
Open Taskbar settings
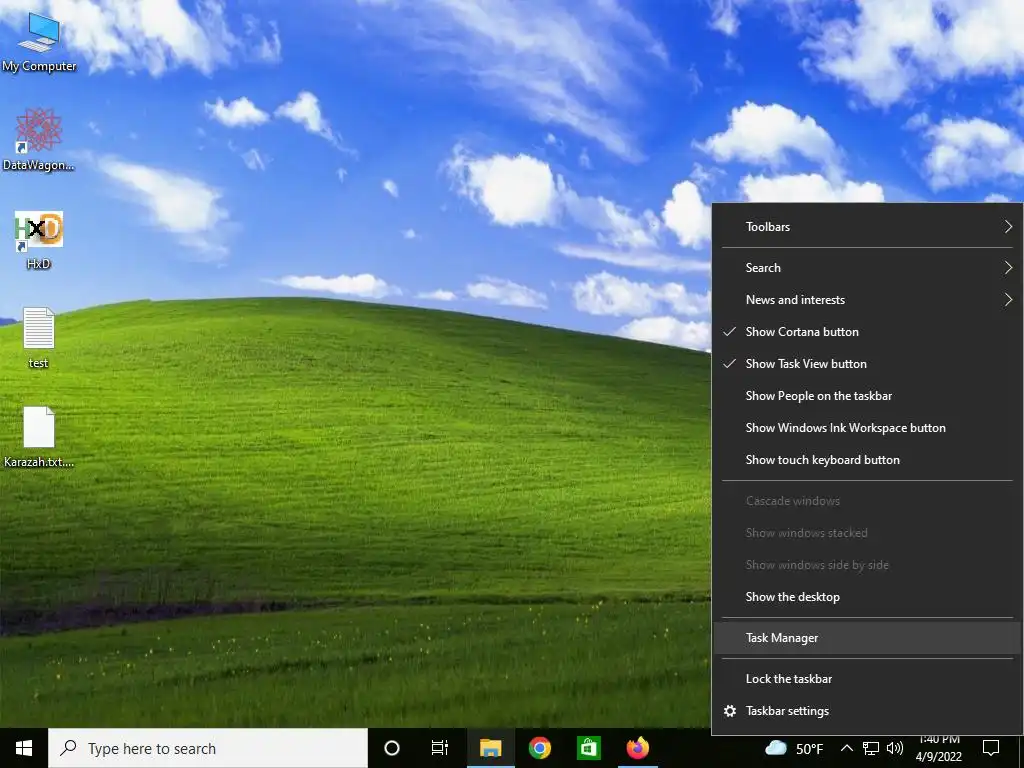point(867,711)
